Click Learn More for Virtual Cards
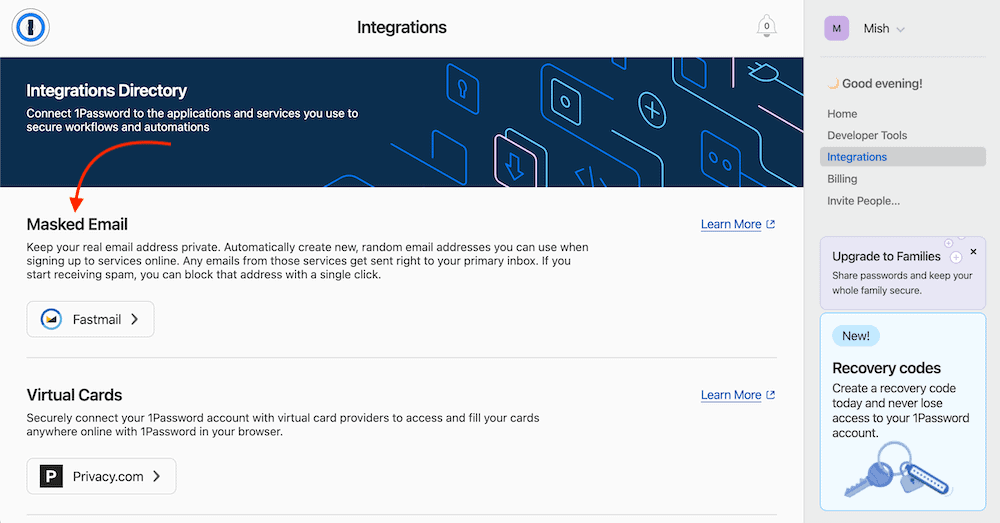The height and width of the screenshot is (523, 1000). (x=731, y=395)
